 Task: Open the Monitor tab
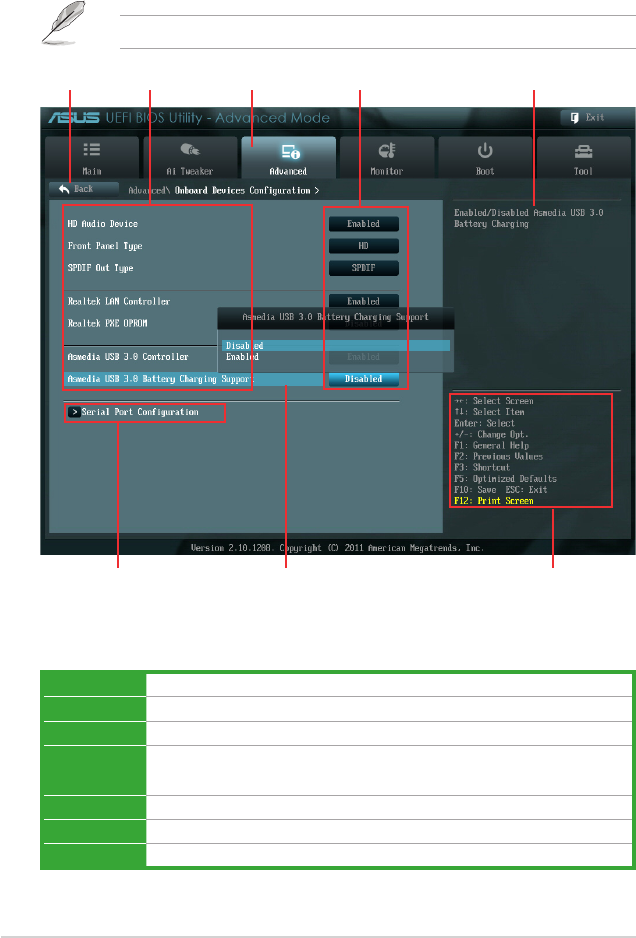387,158
